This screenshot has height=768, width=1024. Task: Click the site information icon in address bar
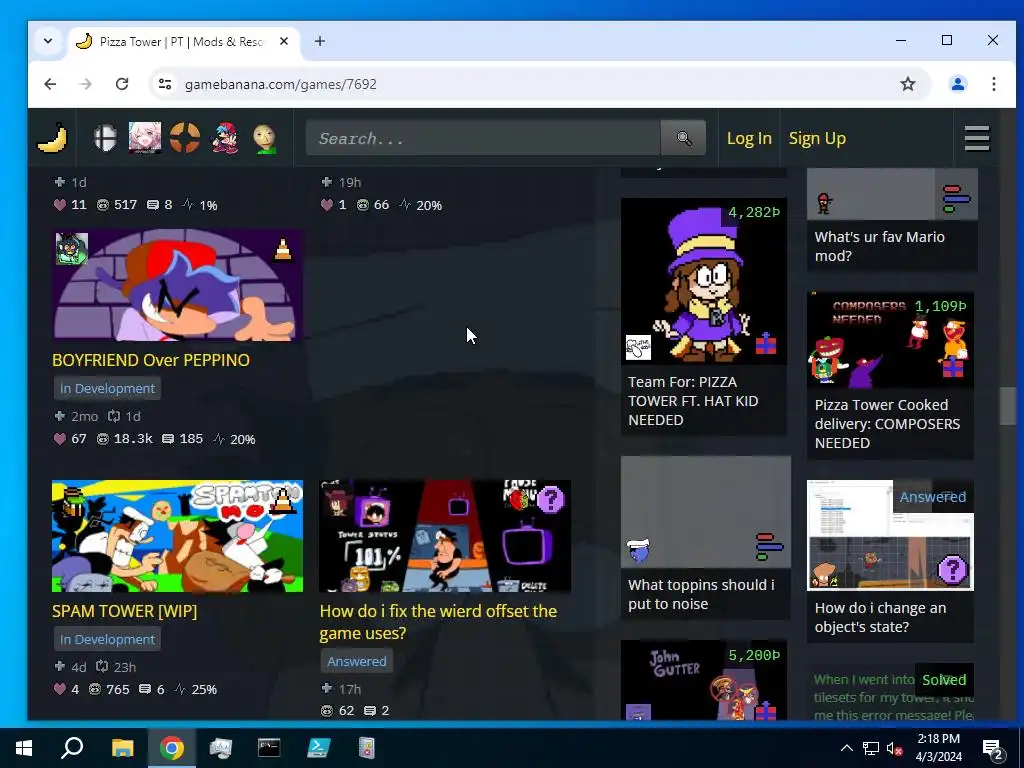(x=165, y=84)
